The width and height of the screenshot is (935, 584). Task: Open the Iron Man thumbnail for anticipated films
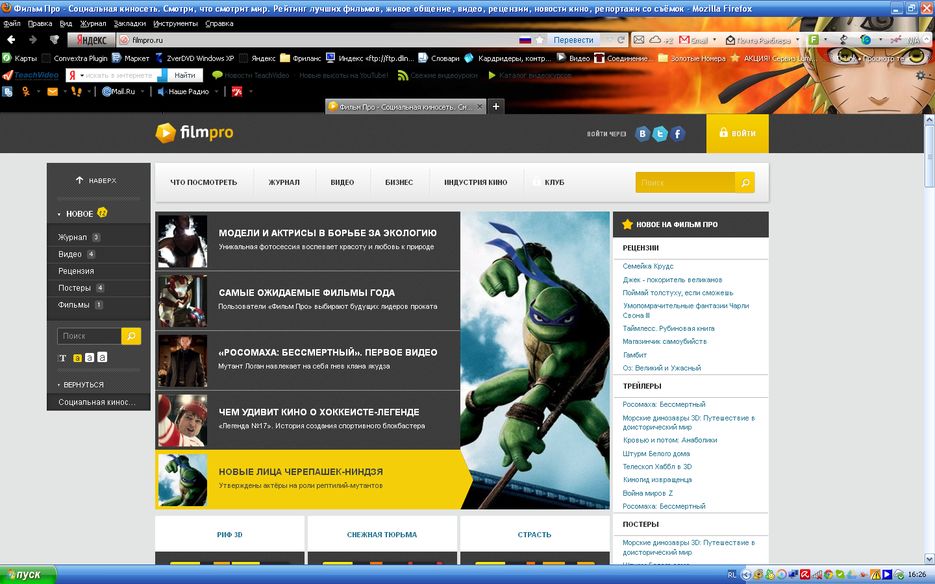182,301
